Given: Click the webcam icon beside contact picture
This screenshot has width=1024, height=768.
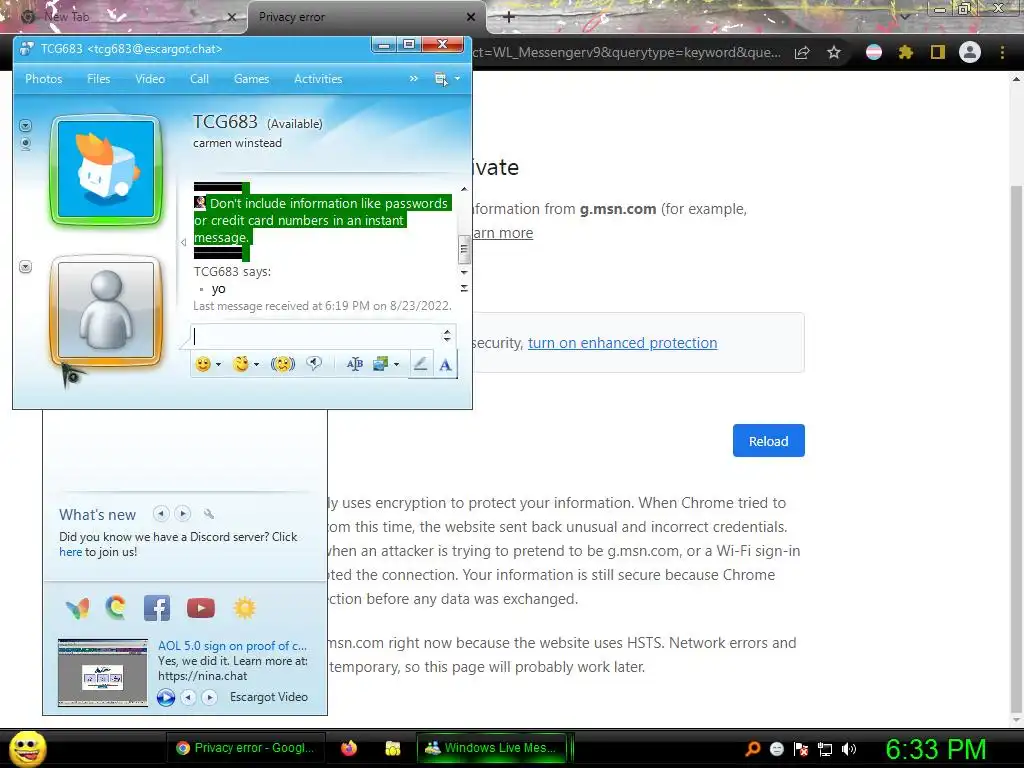Looking at the screenshot, I should (x=25, y=144).
